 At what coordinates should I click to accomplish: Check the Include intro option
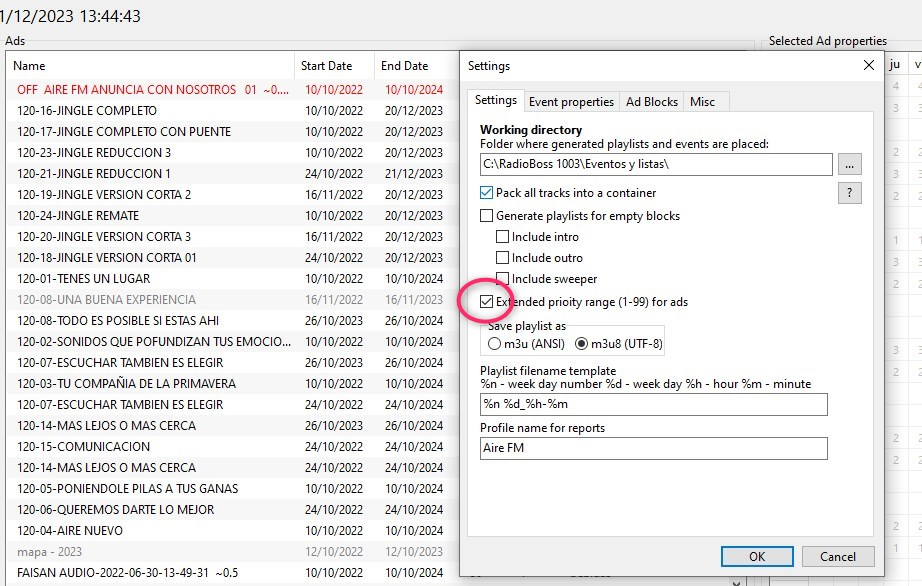pos(503,237)
